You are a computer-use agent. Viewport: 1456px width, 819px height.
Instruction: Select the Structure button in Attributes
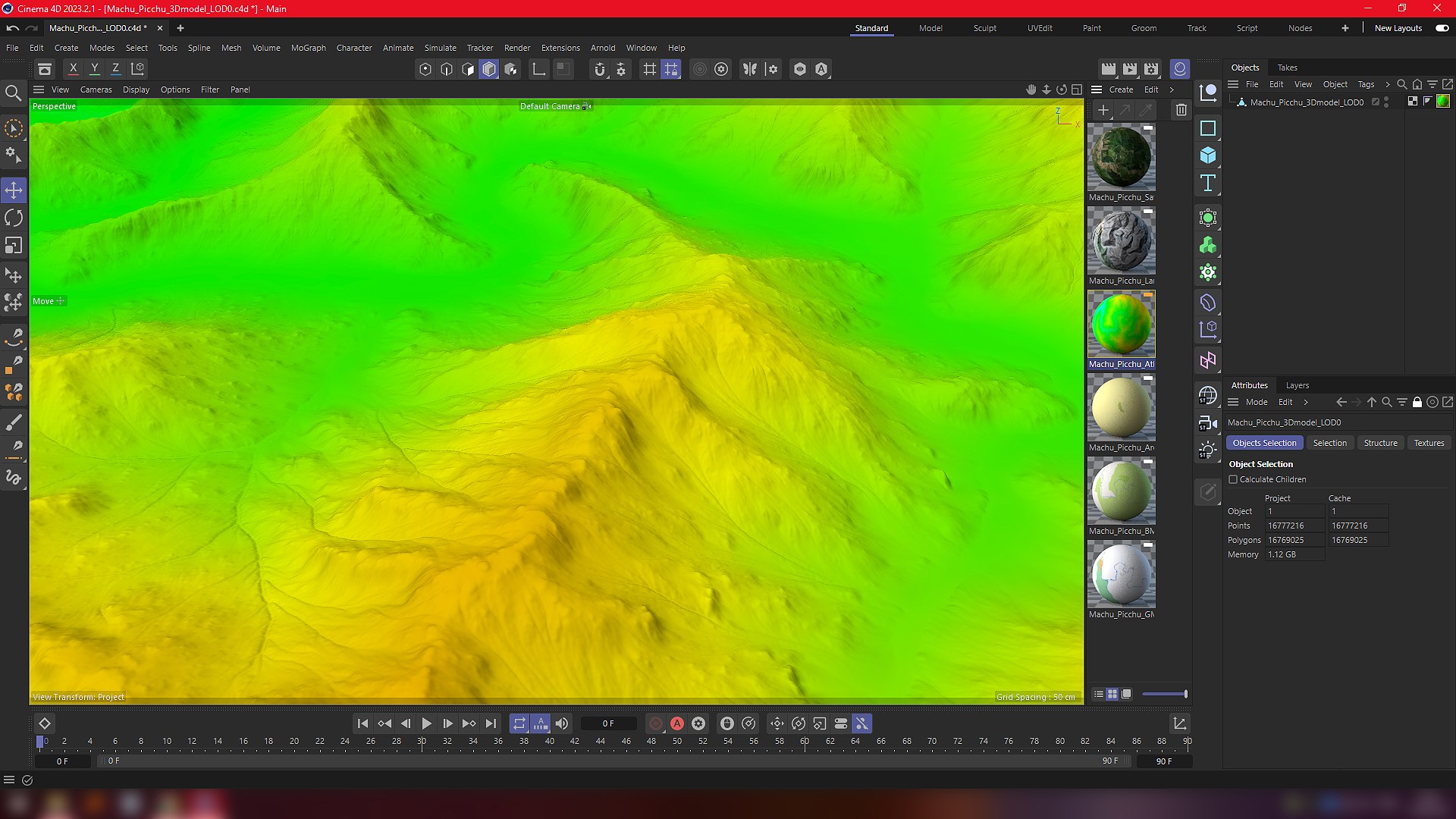1380,443
